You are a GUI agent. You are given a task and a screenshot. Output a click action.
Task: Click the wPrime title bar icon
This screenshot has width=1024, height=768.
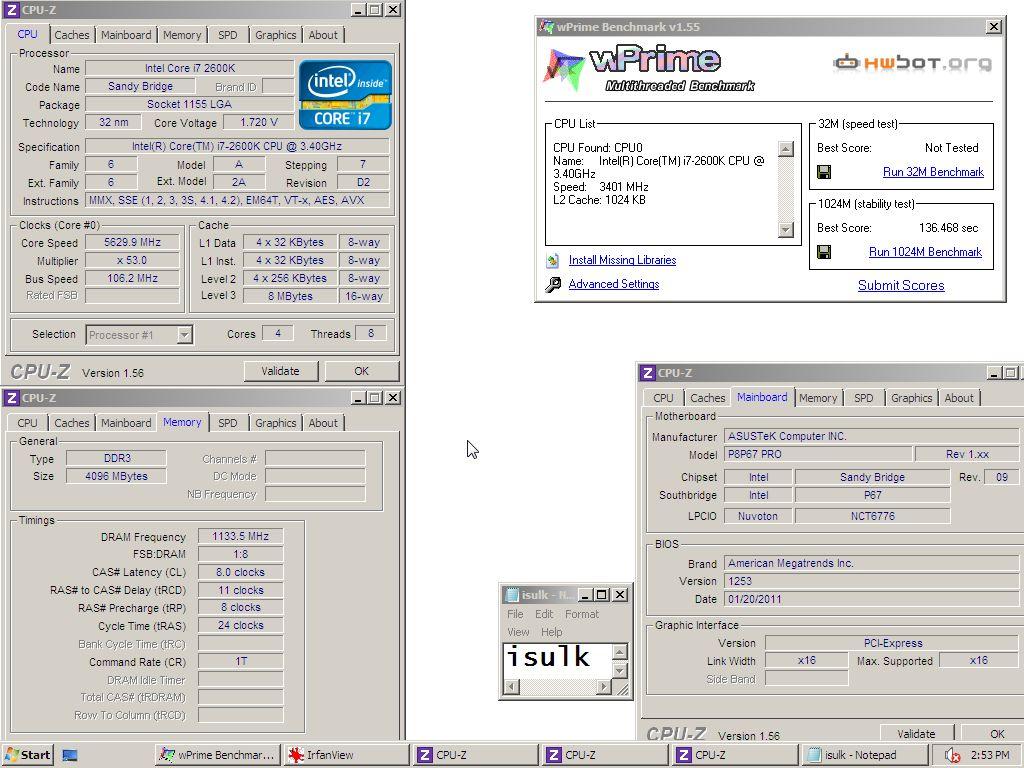click(x=546, y=27)
